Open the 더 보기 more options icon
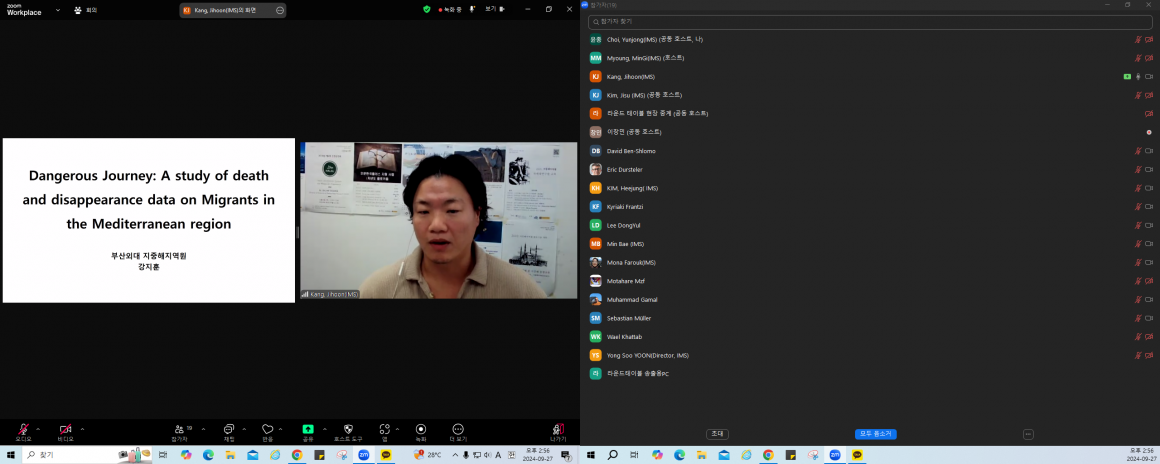Screen dimensions: 1160x464 click(458, 429)
